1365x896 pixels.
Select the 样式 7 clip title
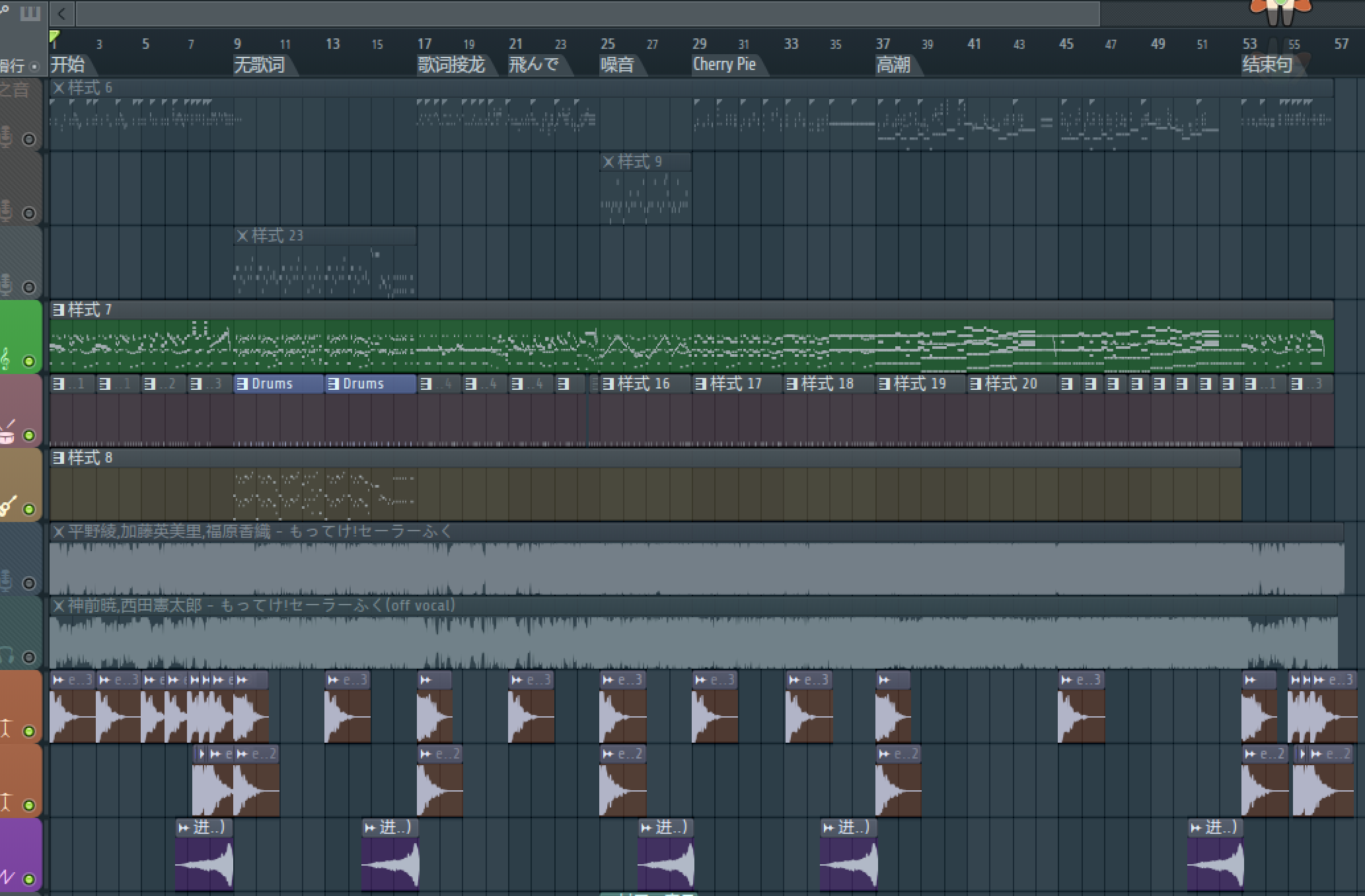point(90,309)
